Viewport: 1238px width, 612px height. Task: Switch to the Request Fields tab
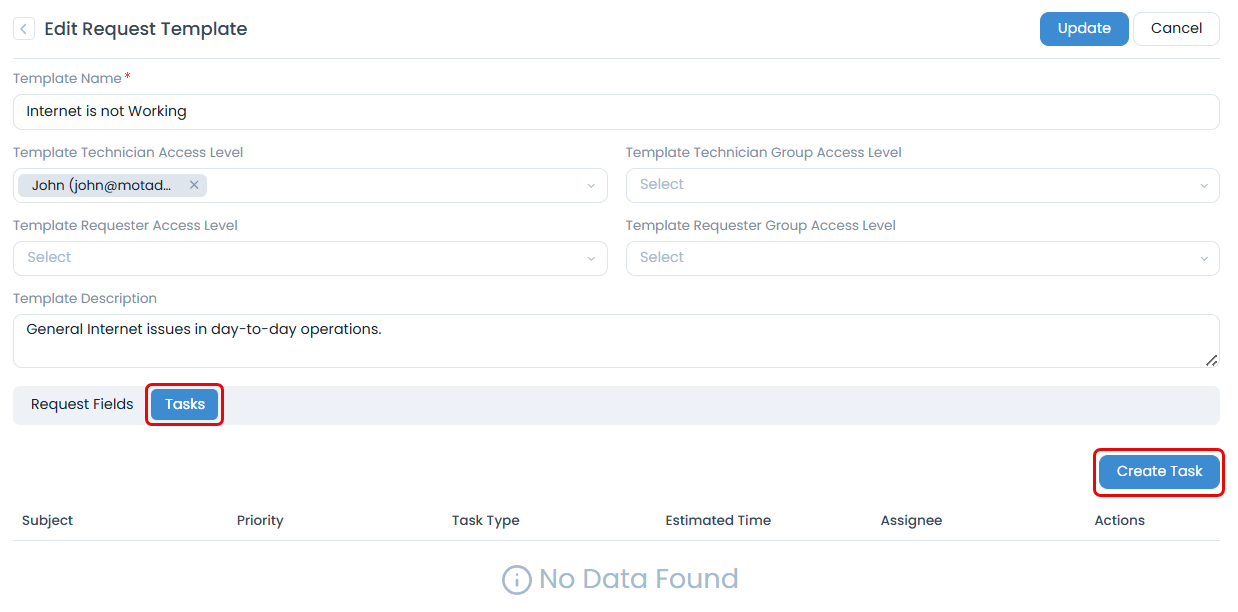pyautogui.click(x=81, y=404)
